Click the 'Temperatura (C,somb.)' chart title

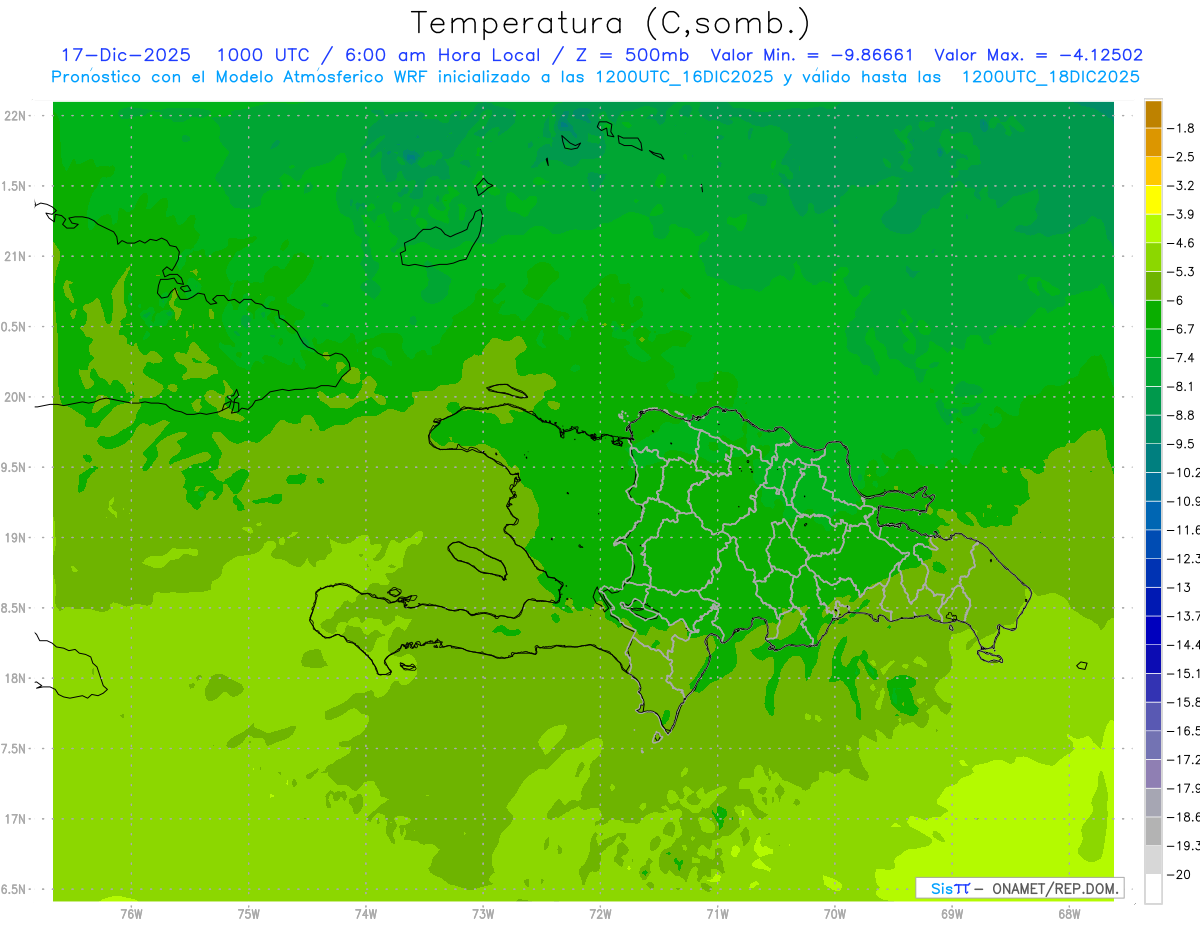610,23
